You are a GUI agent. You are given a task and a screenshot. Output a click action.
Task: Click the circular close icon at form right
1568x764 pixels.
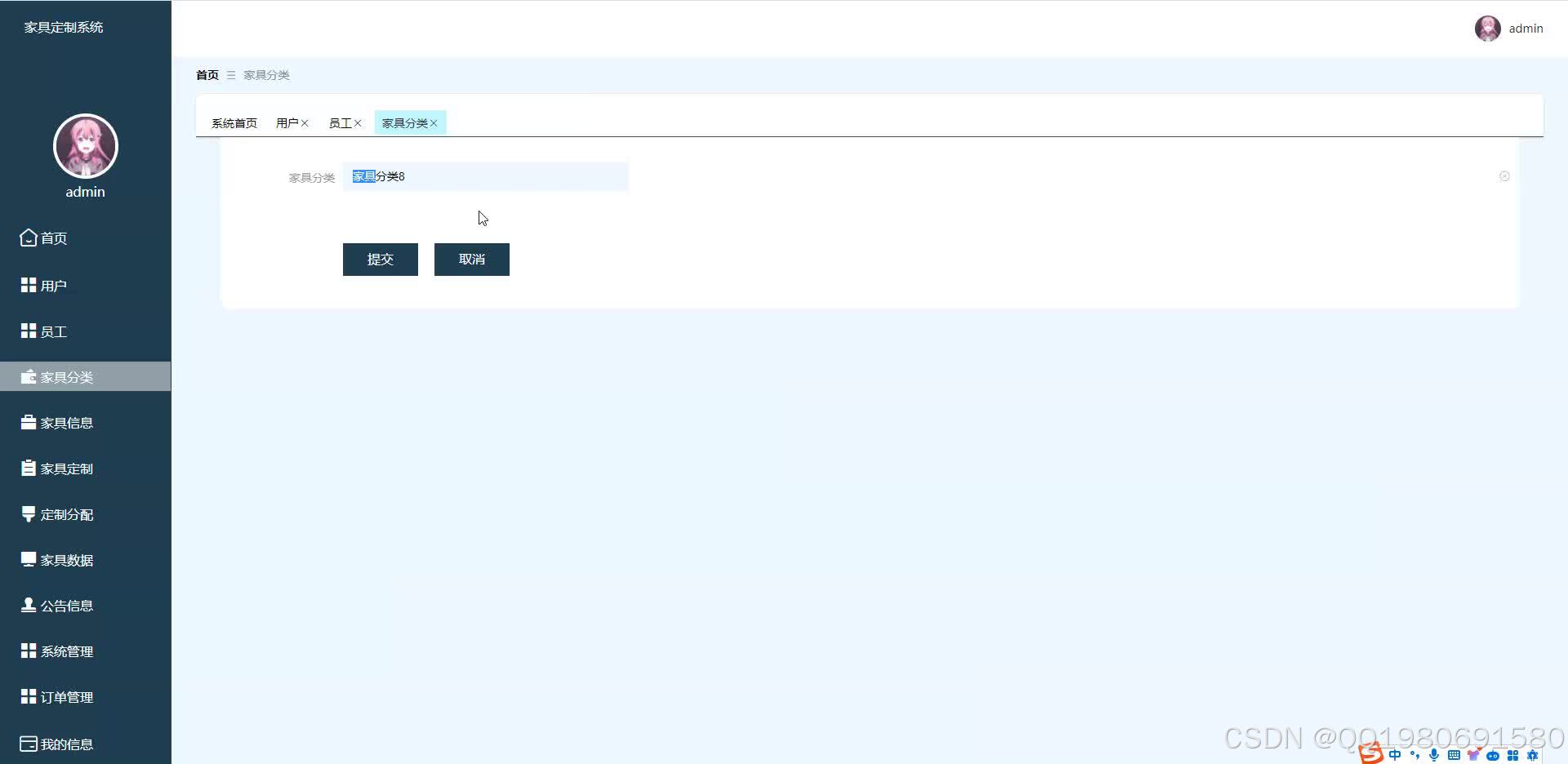click(x=1504, y=176)
